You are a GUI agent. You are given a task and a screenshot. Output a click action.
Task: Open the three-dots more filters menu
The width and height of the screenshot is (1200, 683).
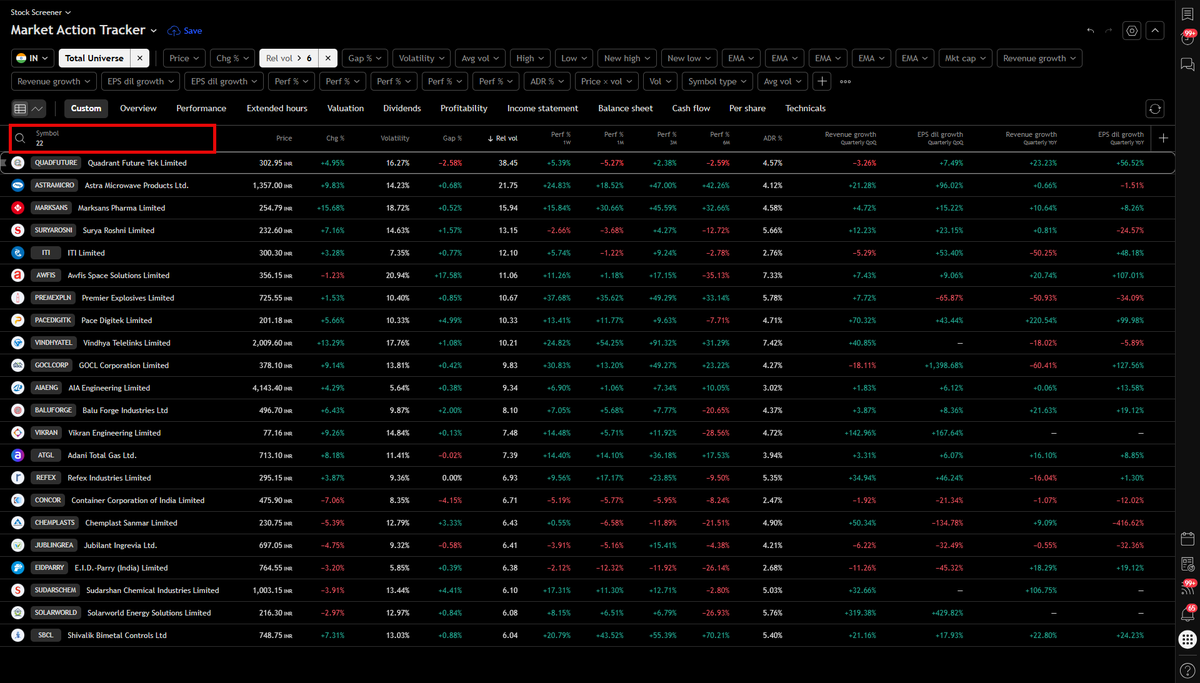(x=845, y=82)
